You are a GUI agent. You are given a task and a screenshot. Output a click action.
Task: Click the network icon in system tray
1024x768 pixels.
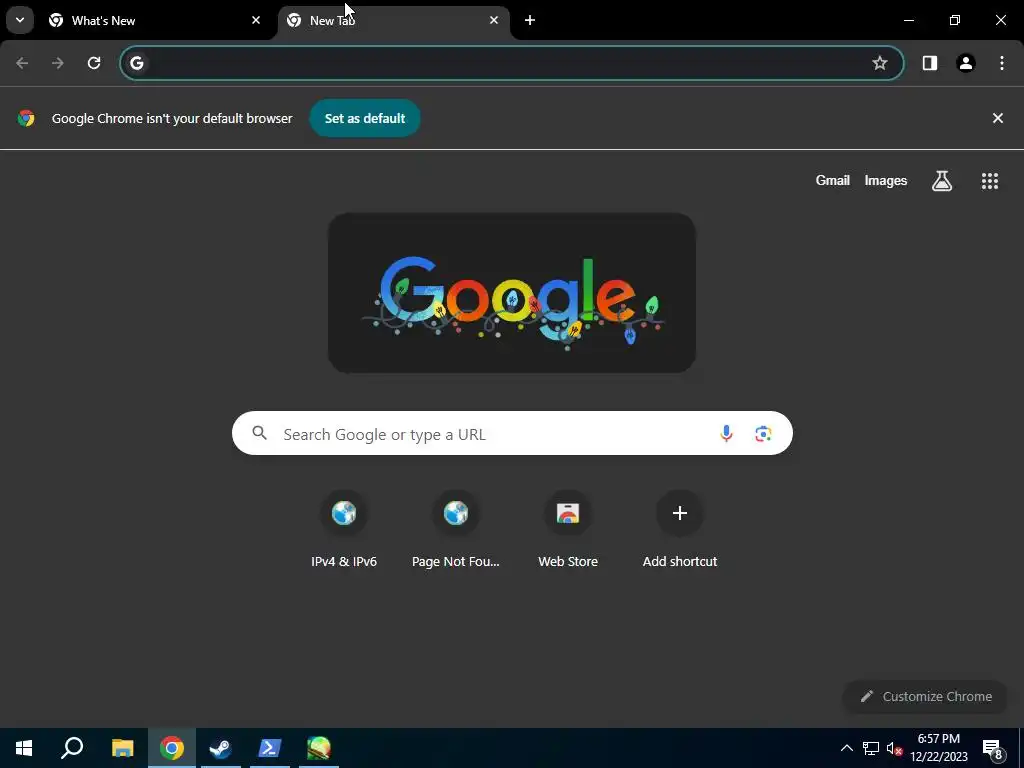(x=871, y=748)
